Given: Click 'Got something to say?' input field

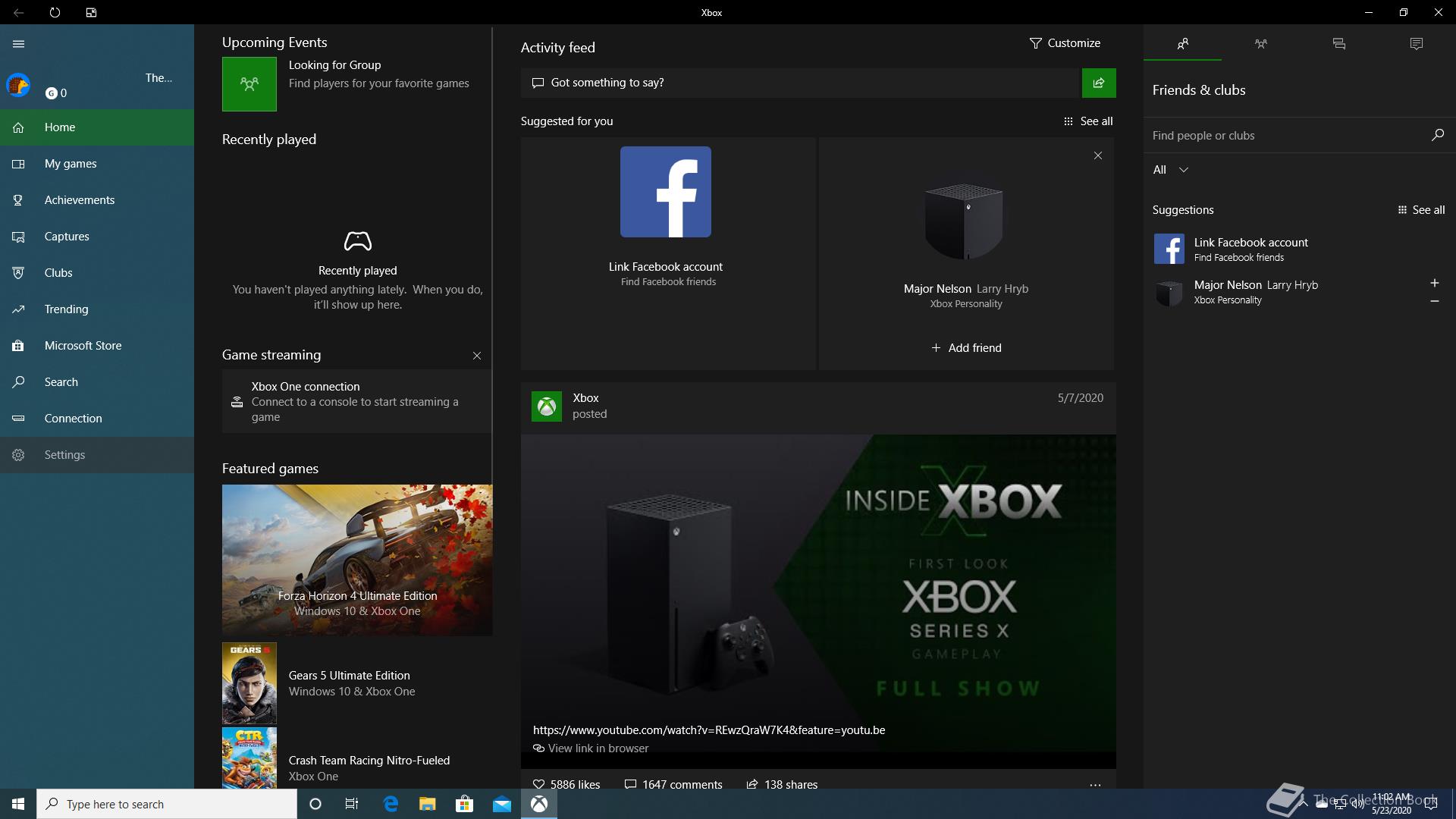Looking at the screenshot, I should [x=800, y=83].
